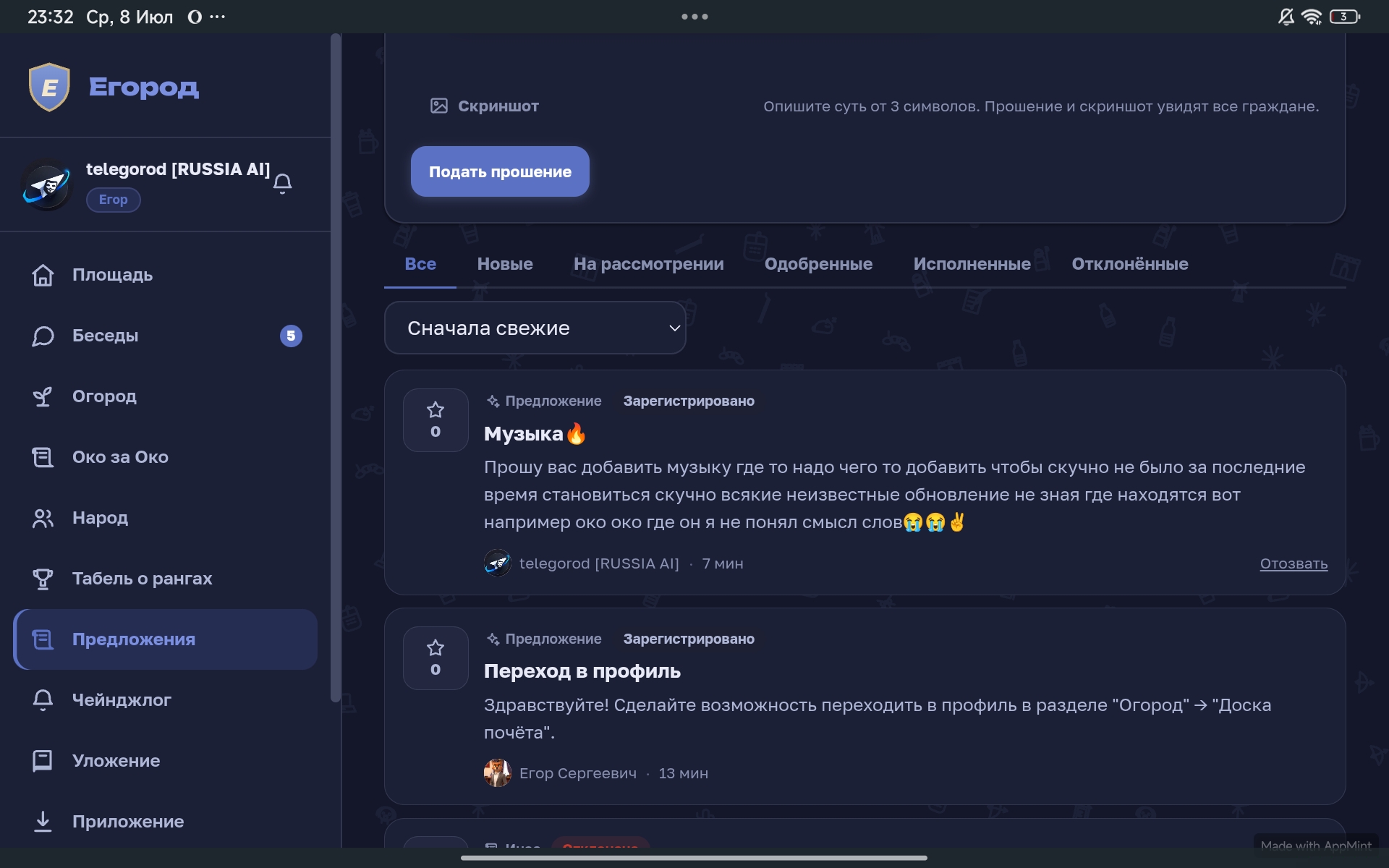Click chevron arrow of sort dropdown
The width and height of the screenshot is (1389, 868).
click(674, 328)
